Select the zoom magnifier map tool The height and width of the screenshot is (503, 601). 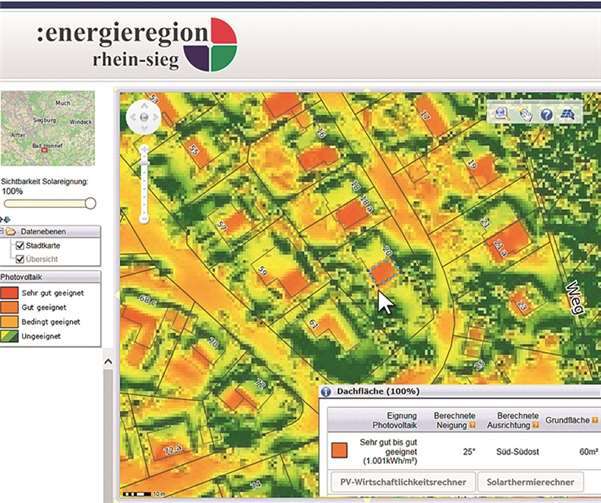(502, 113)
